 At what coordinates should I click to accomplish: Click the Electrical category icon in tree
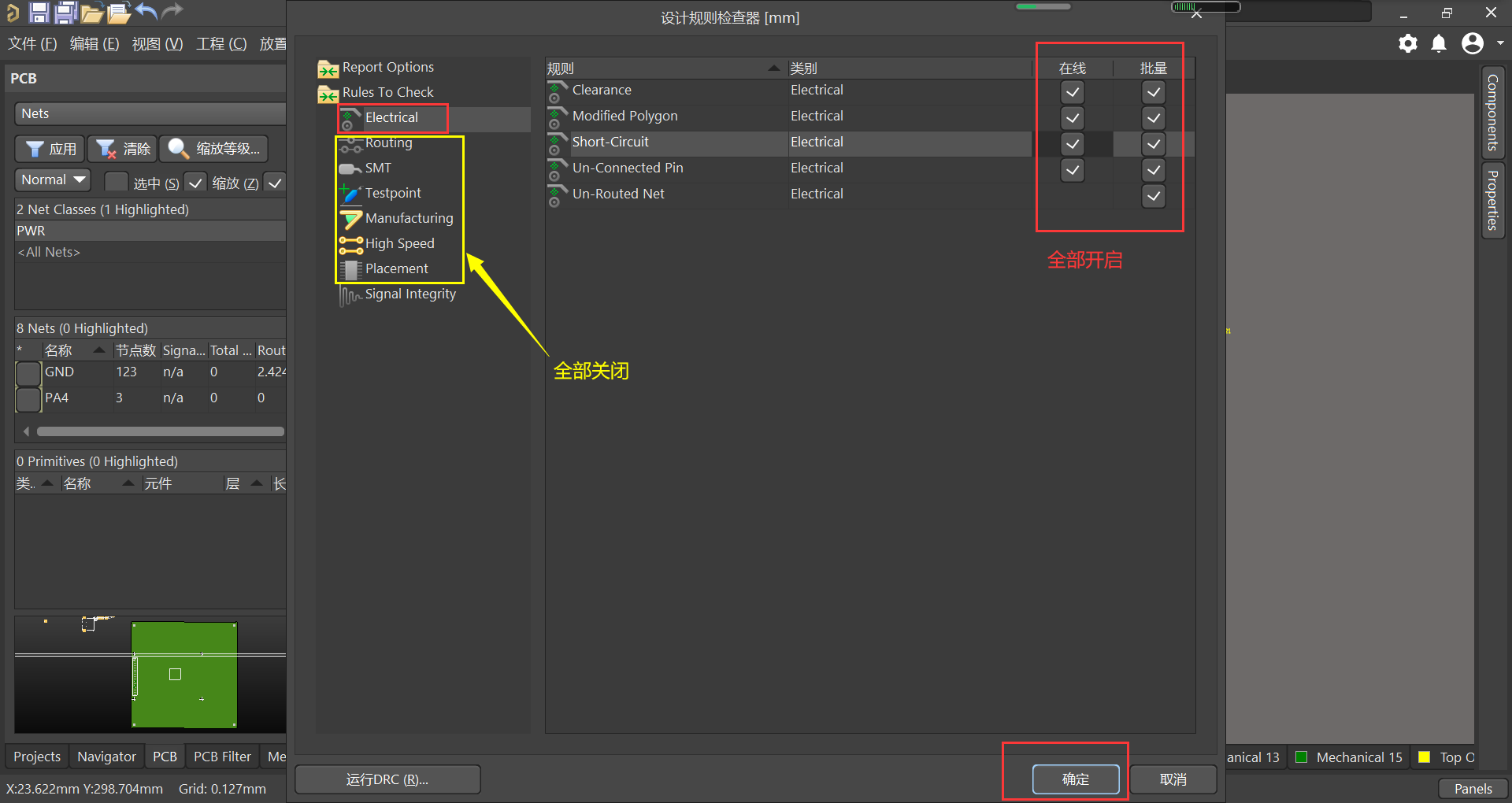coord(350,118)
